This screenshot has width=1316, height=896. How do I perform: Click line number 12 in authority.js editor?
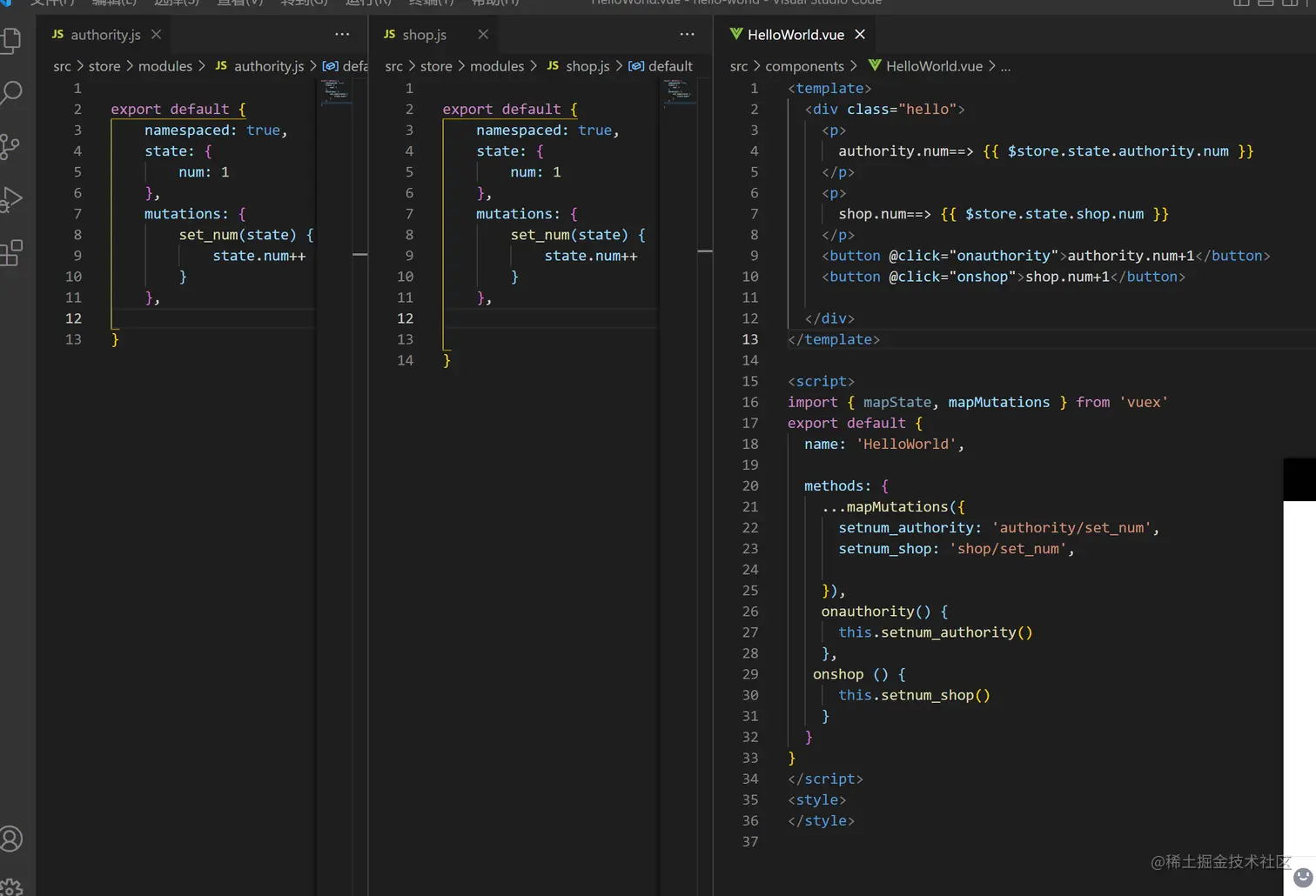(73, 318)
